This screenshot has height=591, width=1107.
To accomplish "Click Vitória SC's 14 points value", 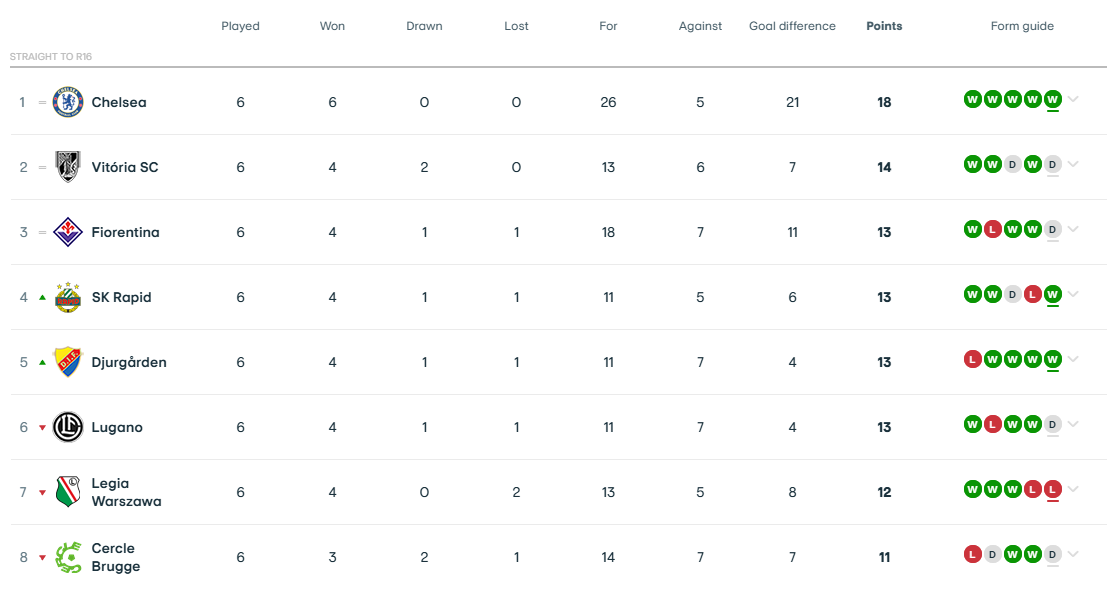I will [884, 167].
